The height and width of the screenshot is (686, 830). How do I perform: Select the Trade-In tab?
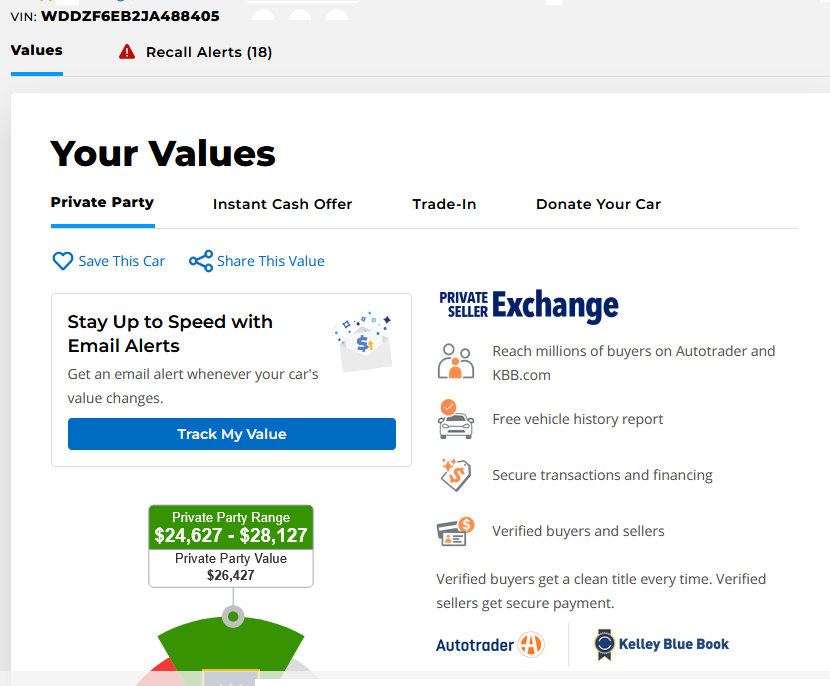444,204
